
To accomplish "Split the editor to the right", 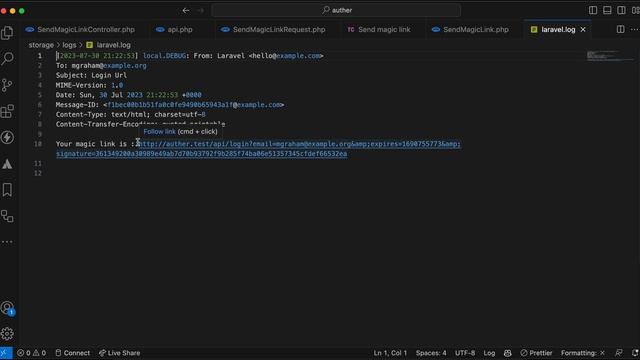I will click(x=620, y=29).
